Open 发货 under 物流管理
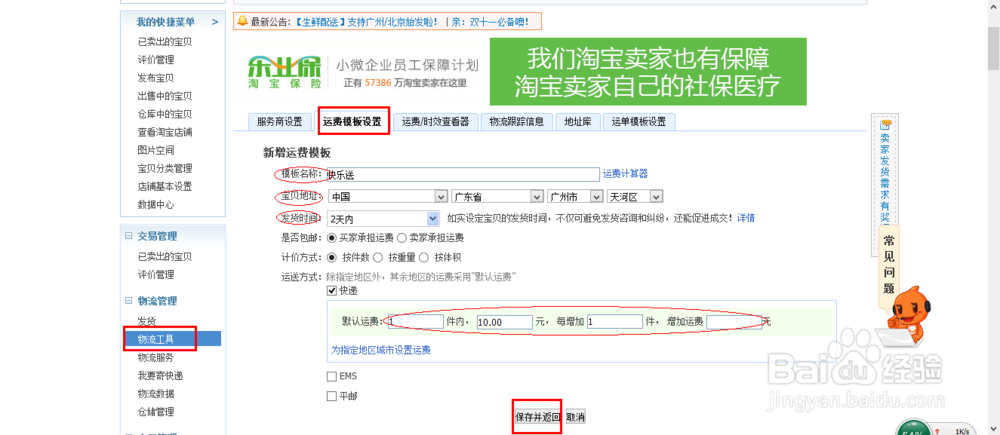1000x435 pixels. [147, 320]
